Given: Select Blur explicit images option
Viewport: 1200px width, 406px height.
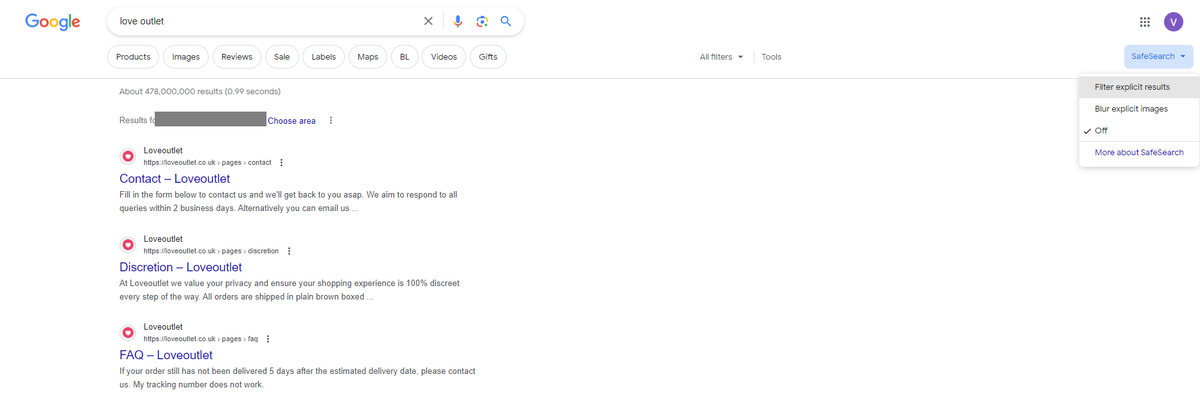Looking at the screenshot, I should (x=1139, y=108).
